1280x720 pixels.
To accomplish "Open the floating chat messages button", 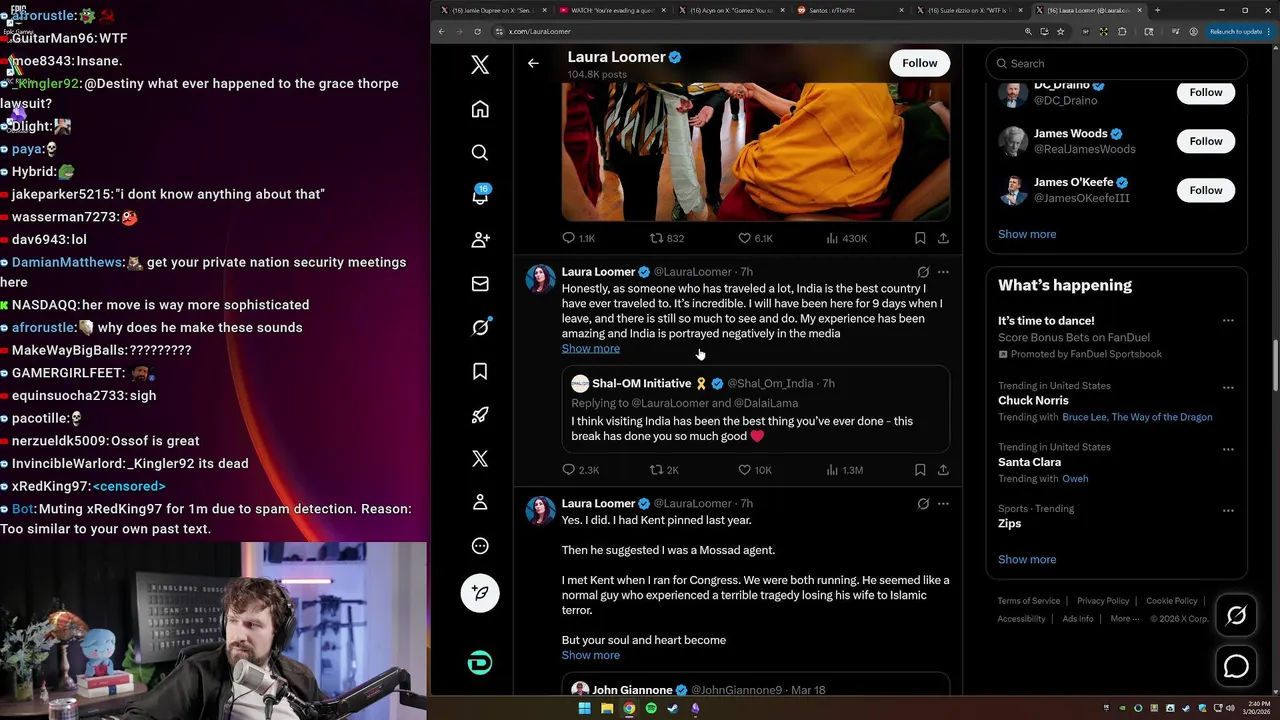I will (x=1236, y=665).
